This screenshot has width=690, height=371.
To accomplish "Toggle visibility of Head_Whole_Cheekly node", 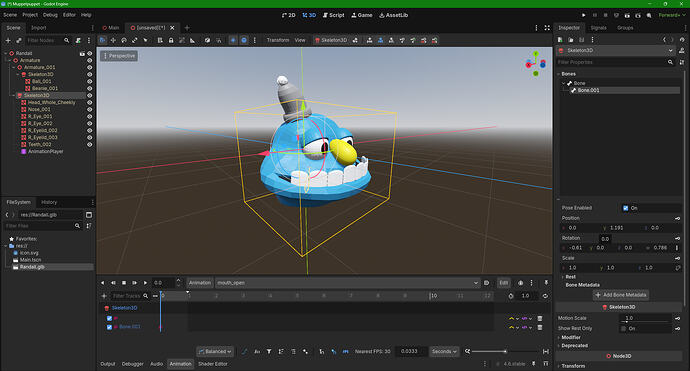I will click(89, 103).
